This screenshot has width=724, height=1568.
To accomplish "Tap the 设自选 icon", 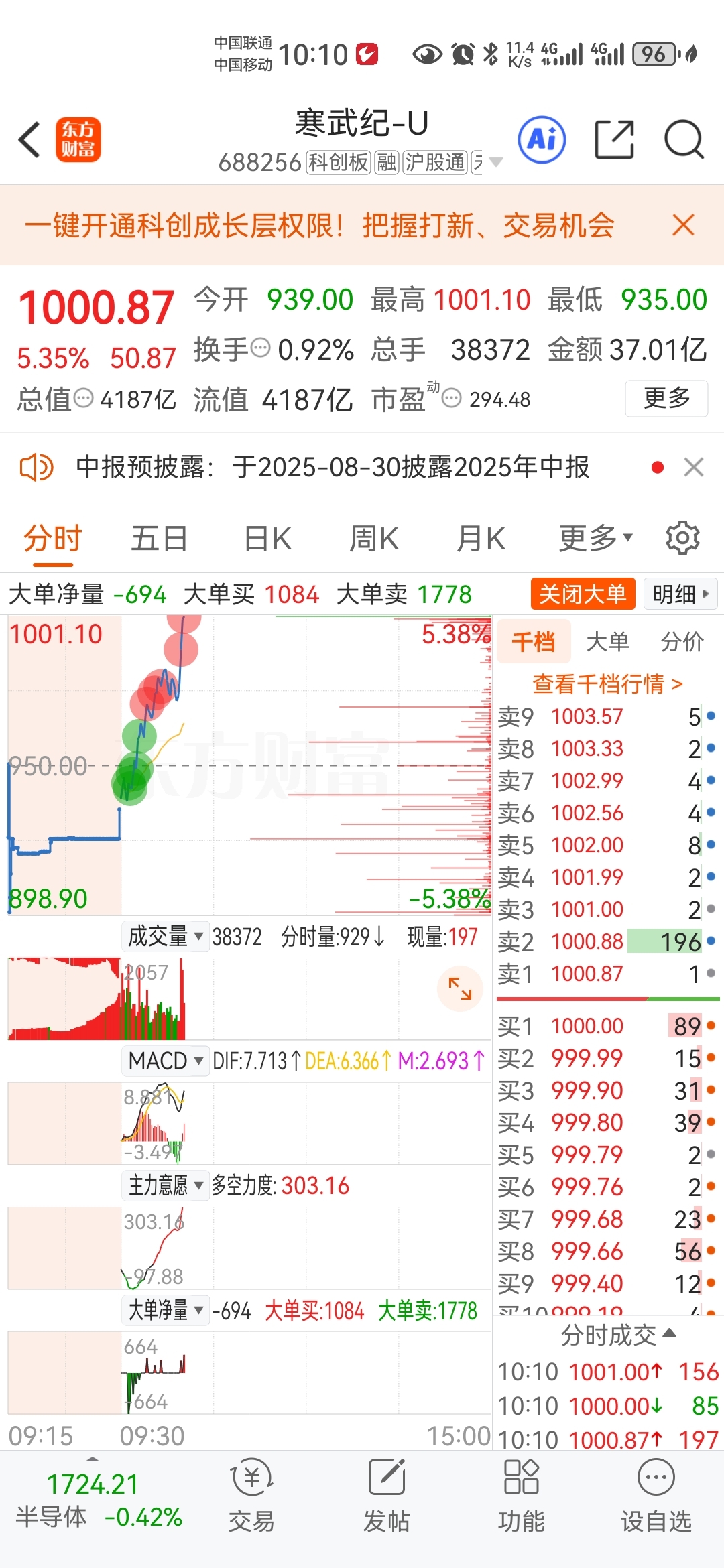I will pyautogui.click(x=656, y=1478).
